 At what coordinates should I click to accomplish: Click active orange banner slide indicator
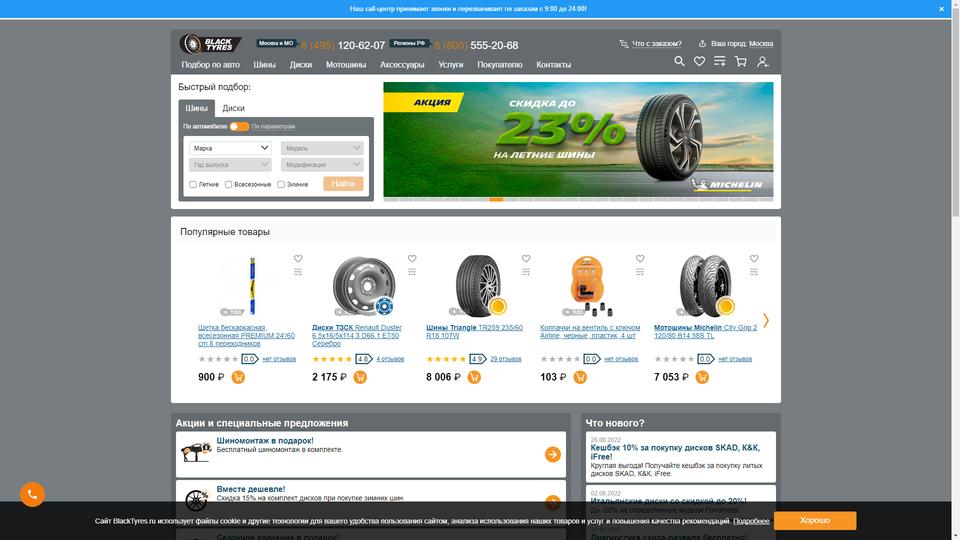point(496,199)
